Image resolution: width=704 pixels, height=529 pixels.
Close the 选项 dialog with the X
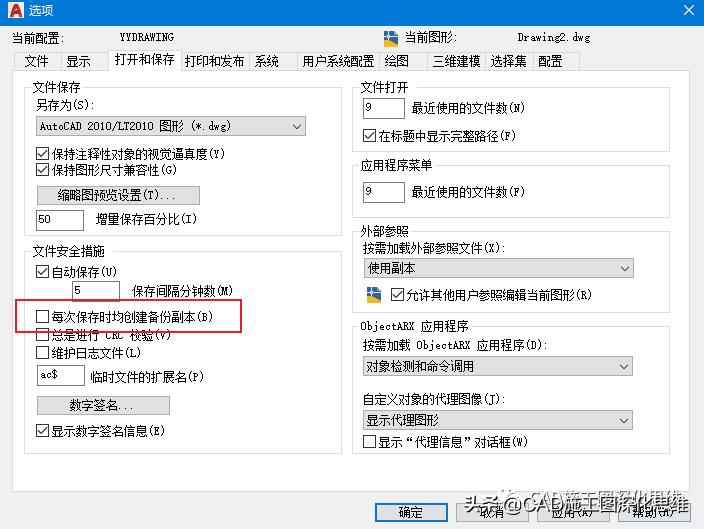(689, 10)
